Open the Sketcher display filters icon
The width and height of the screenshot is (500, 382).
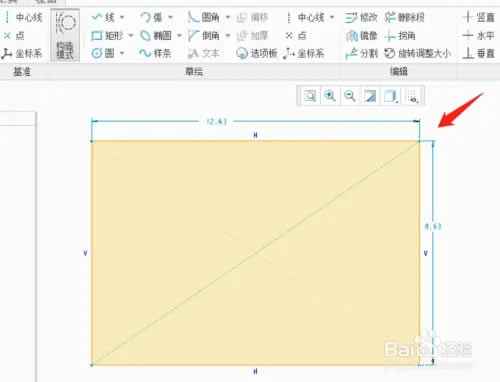pyautogui.click(x=412, y=96)
